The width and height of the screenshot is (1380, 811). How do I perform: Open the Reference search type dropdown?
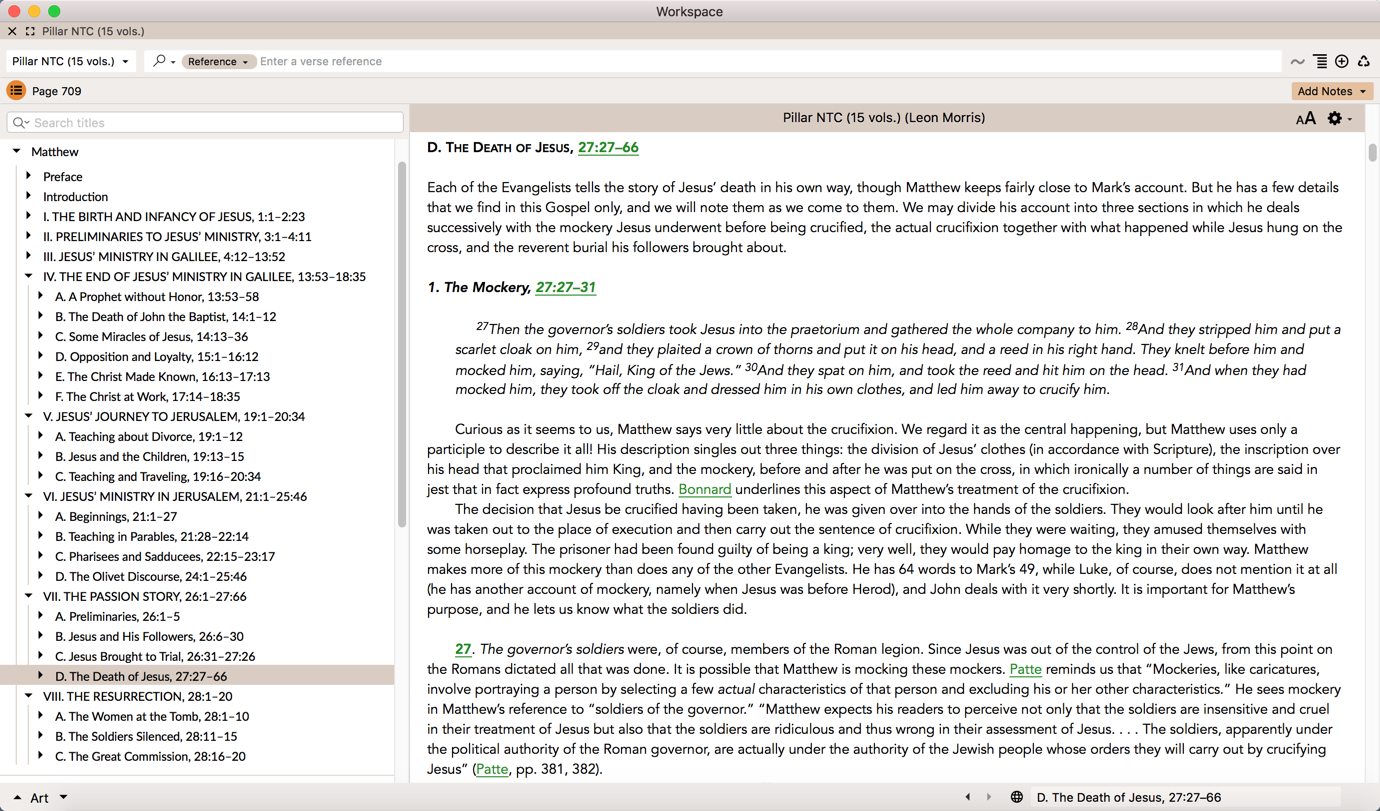coord(218,62)
